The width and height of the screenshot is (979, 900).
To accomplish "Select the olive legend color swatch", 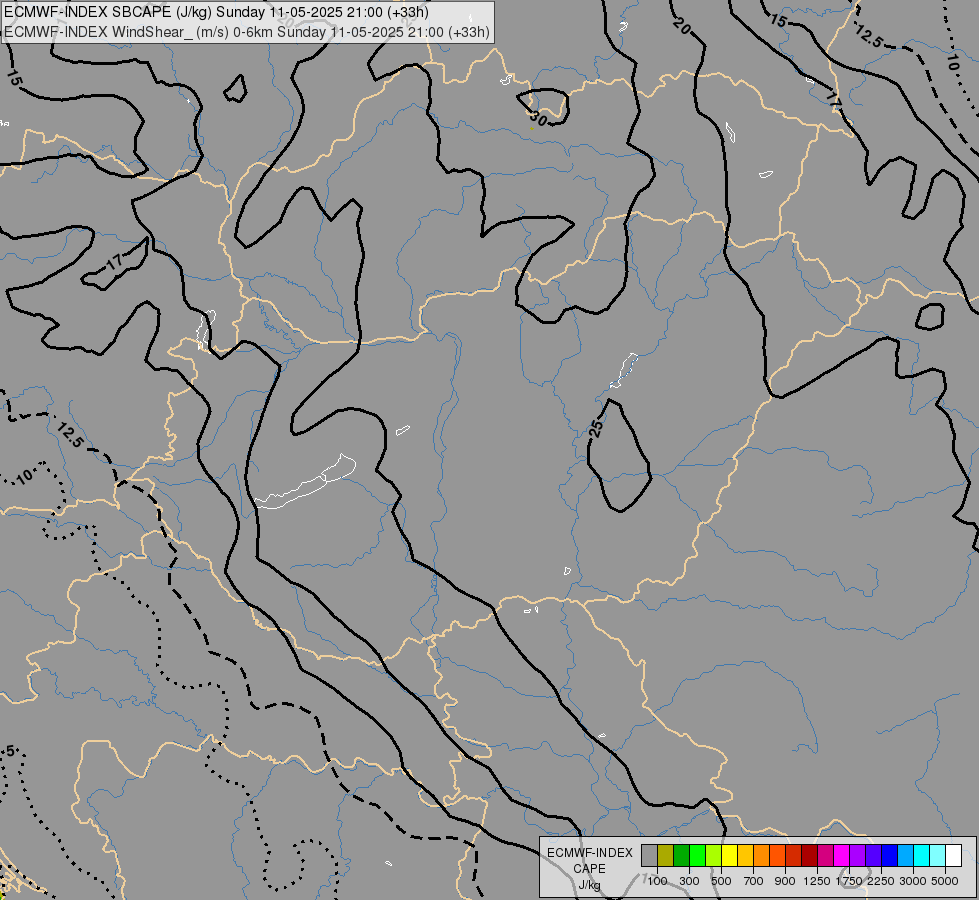I will point(666,855).
